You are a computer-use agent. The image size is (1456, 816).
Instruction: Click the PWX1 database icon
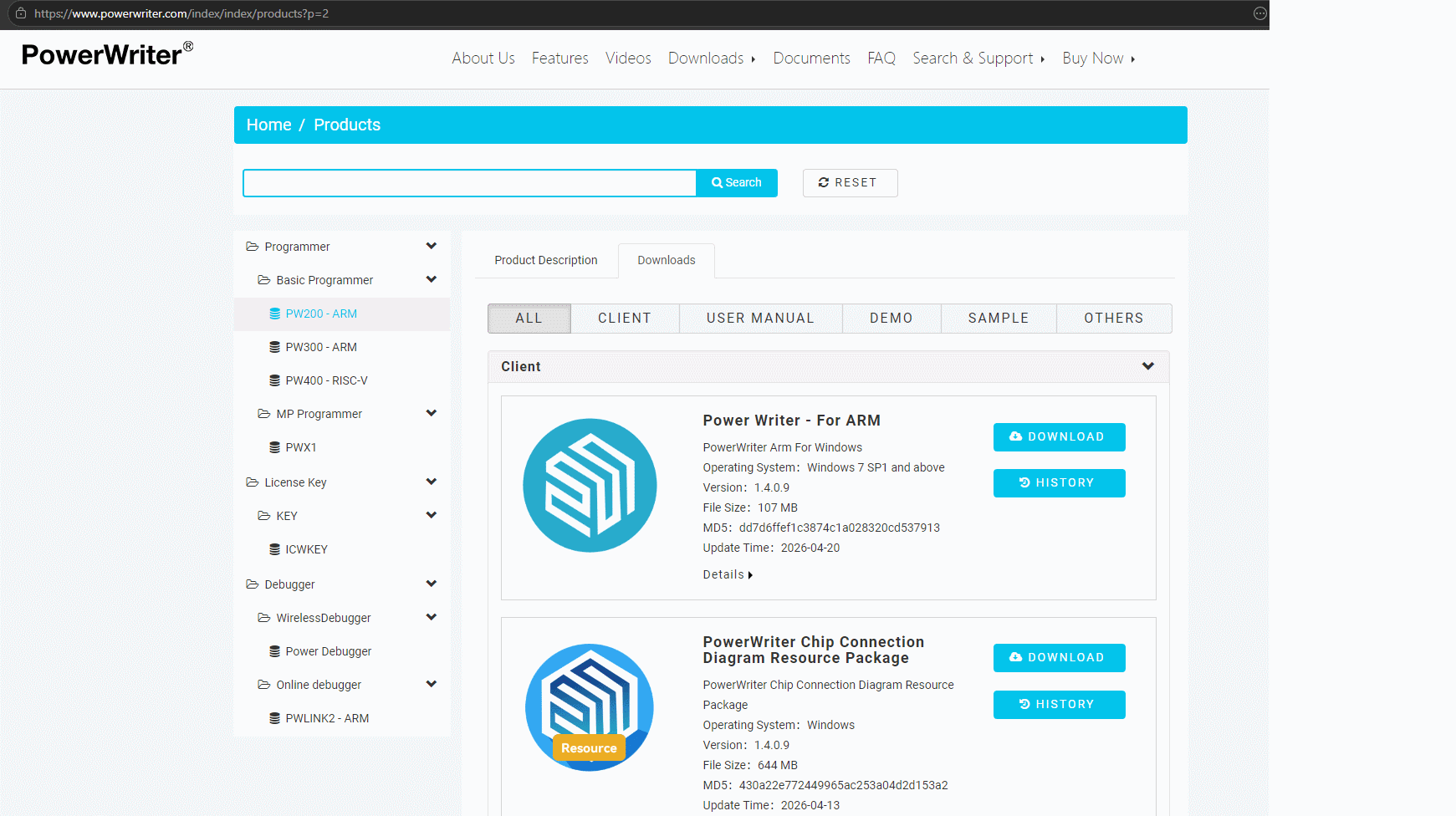274,447
